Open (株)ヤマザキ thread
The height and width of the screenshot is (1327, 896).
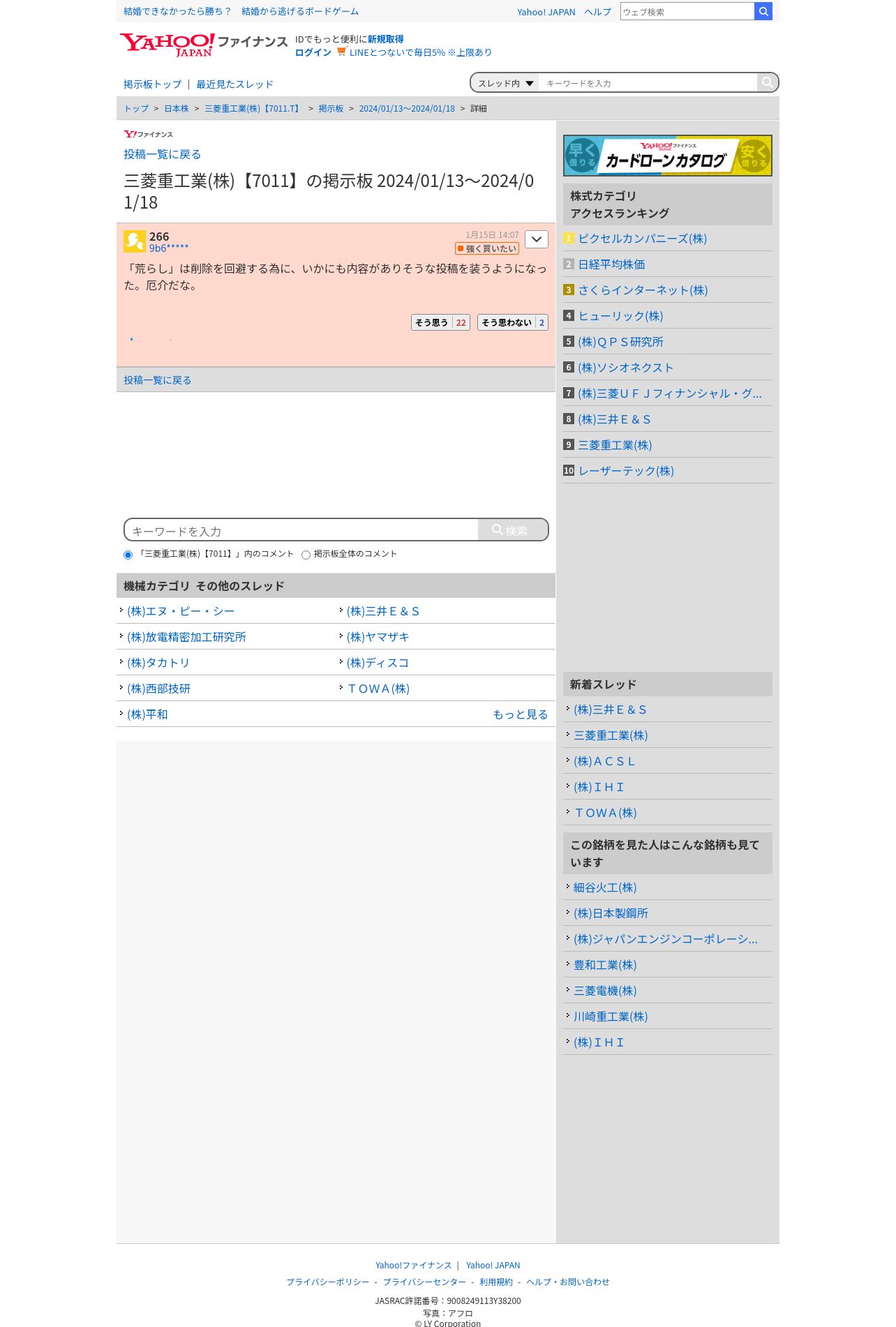point(378,637)
